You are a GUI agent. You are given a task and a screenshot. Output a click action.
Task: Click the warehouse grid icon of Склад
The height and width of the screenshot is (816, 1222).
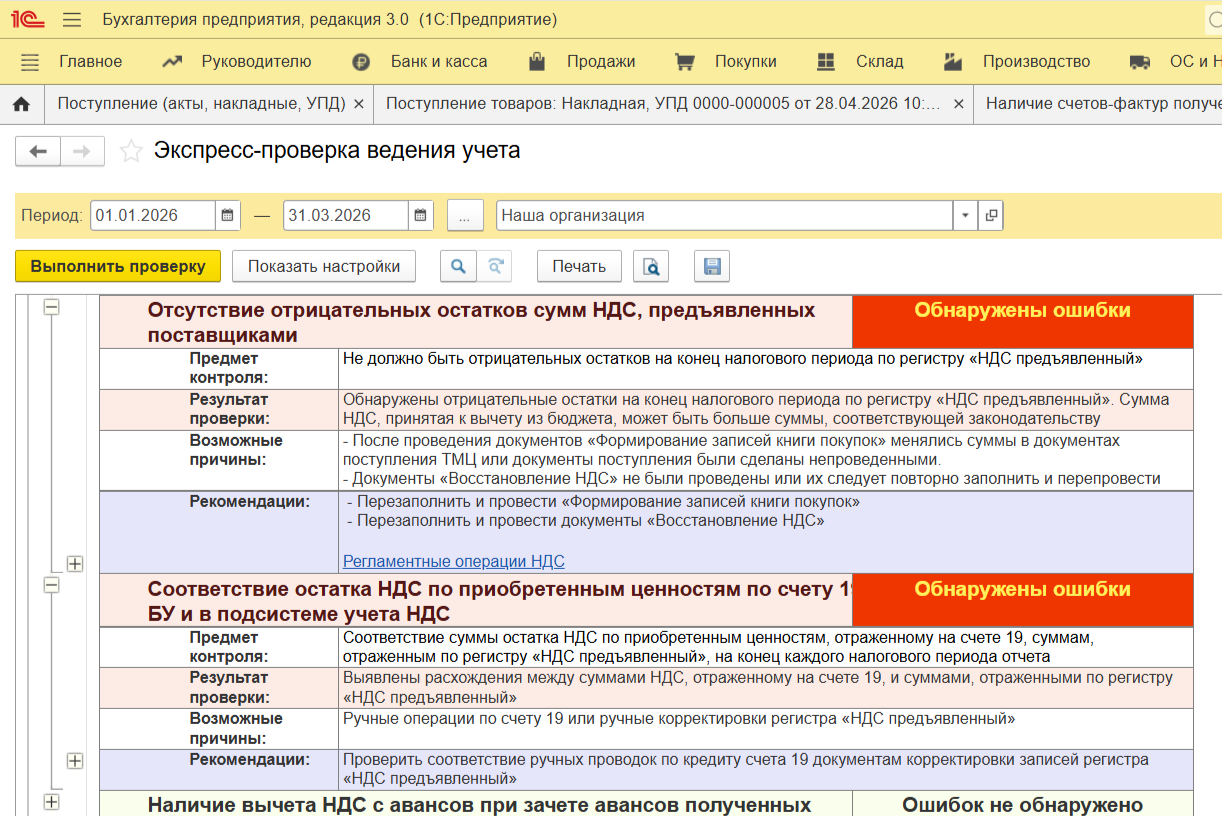[826, 62]
